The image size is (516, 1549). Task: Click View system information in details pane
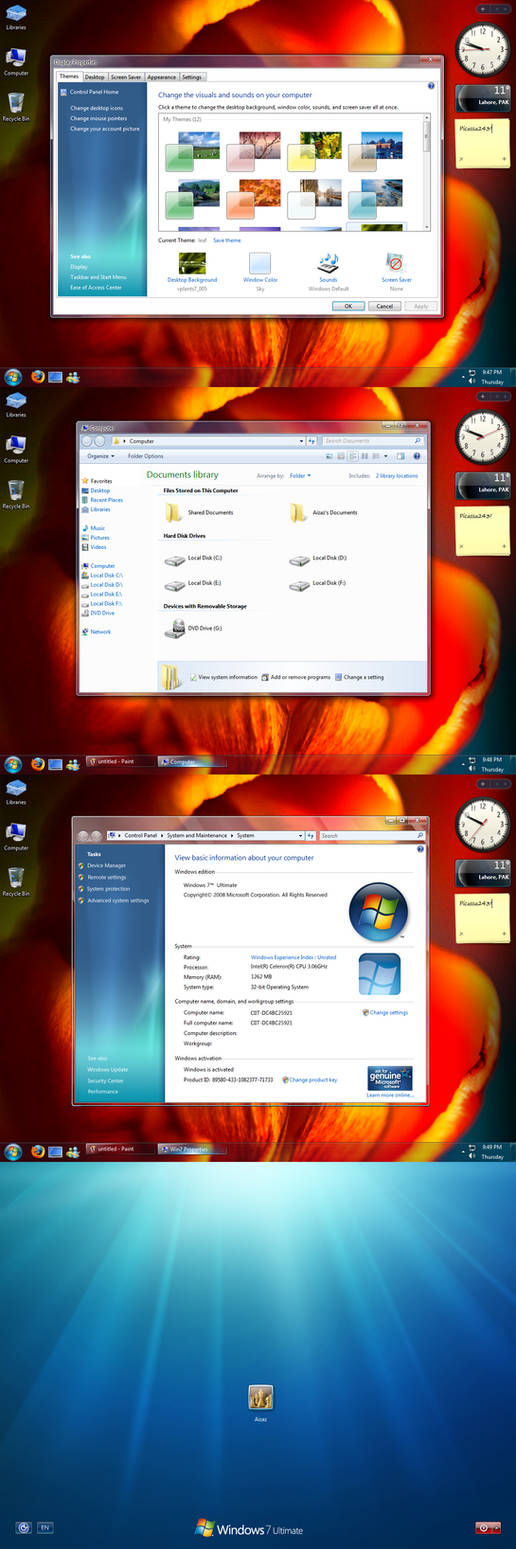[x=224, y=677]
